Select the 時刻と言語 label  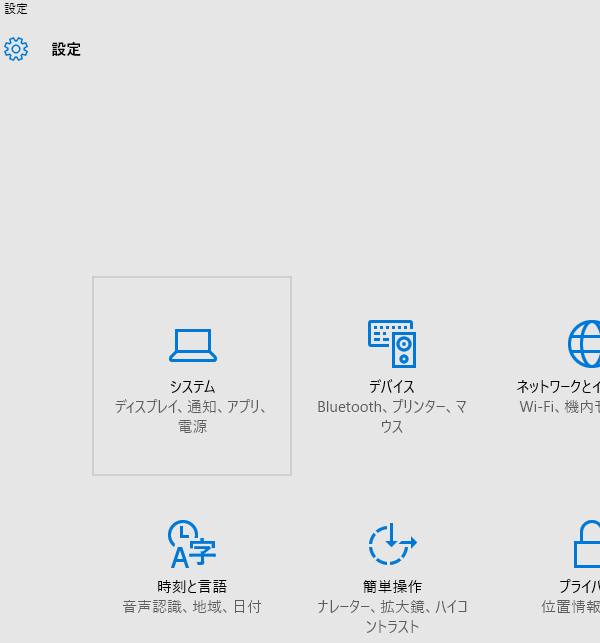[192, 587]
